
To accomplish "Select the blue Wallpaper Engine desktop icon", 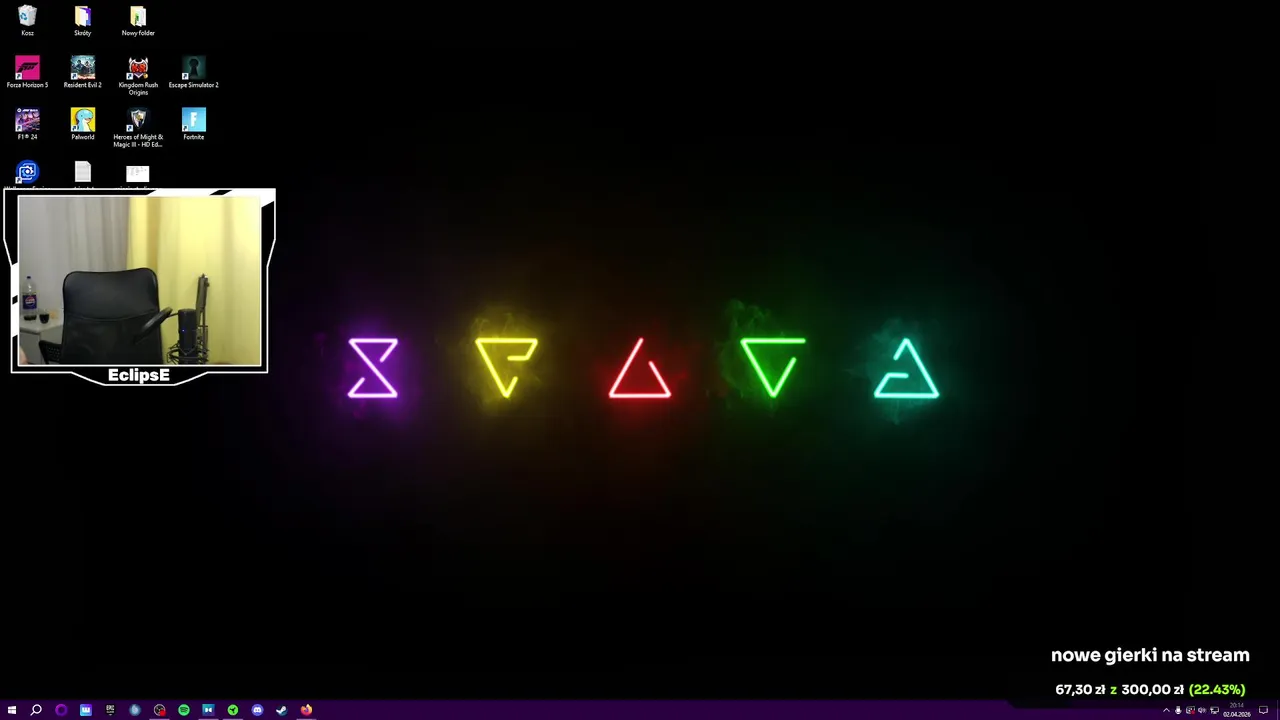I will pyautogui.click(x=27, y=174).
